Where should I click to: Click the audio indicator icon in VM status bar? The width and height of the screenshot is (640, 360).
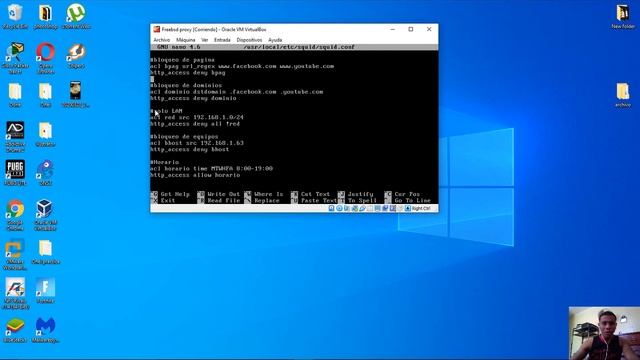tap(347, 208)
